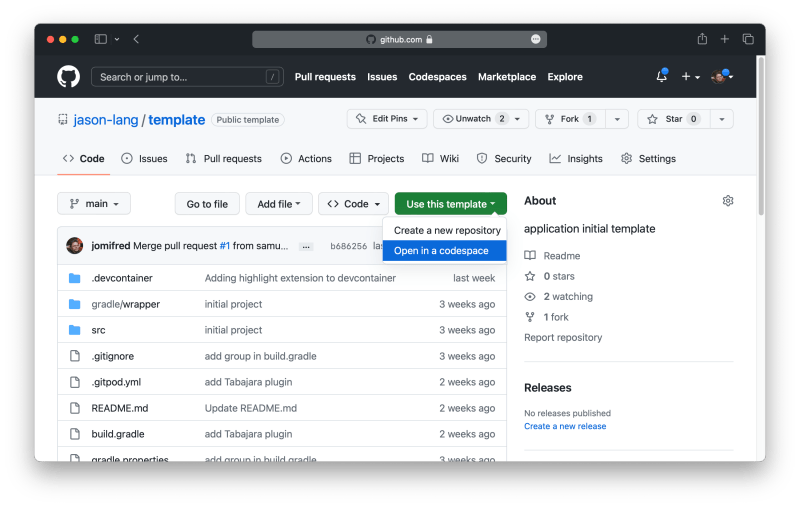800x507 pixels.
Task: Open pull request #1 link
Action: tap(224, 246)
